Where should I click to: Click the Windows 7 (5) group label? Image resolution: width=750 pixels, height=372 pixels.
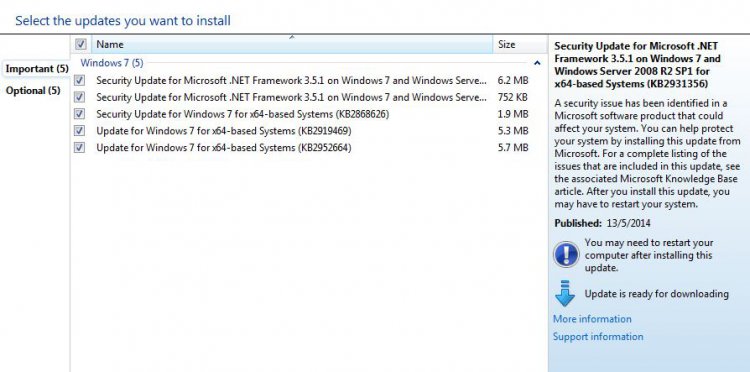coord(111,63)
